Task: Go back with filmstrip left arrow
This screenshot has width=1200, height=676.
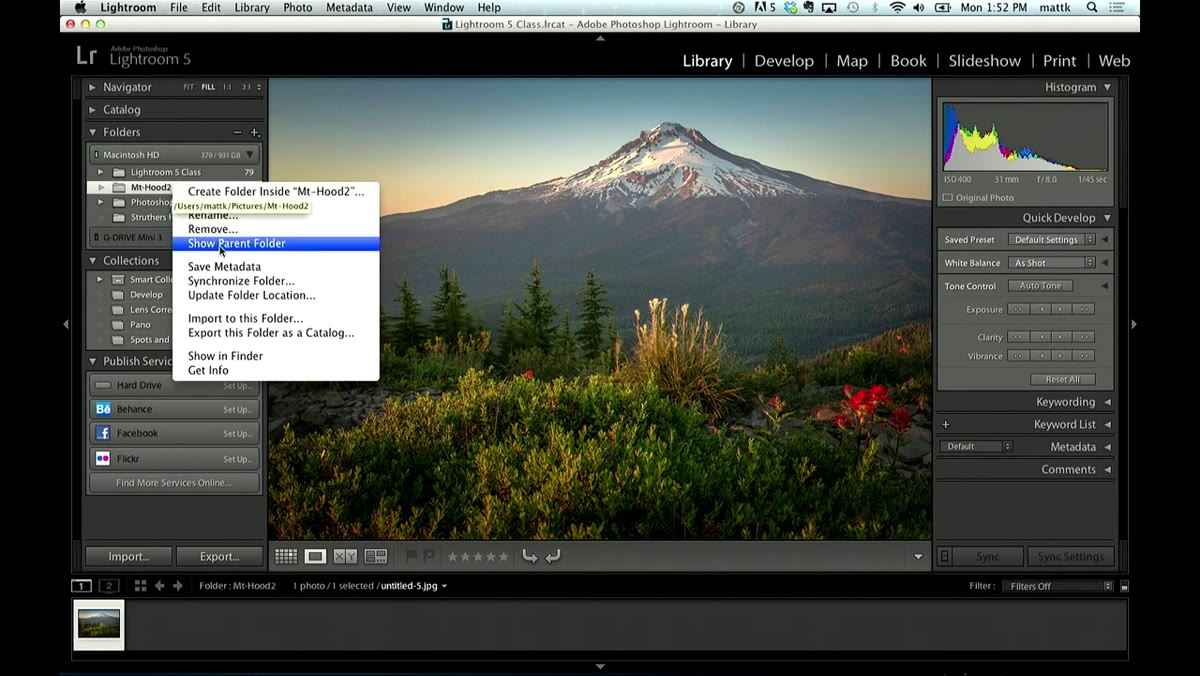Action: click(159, 586)
